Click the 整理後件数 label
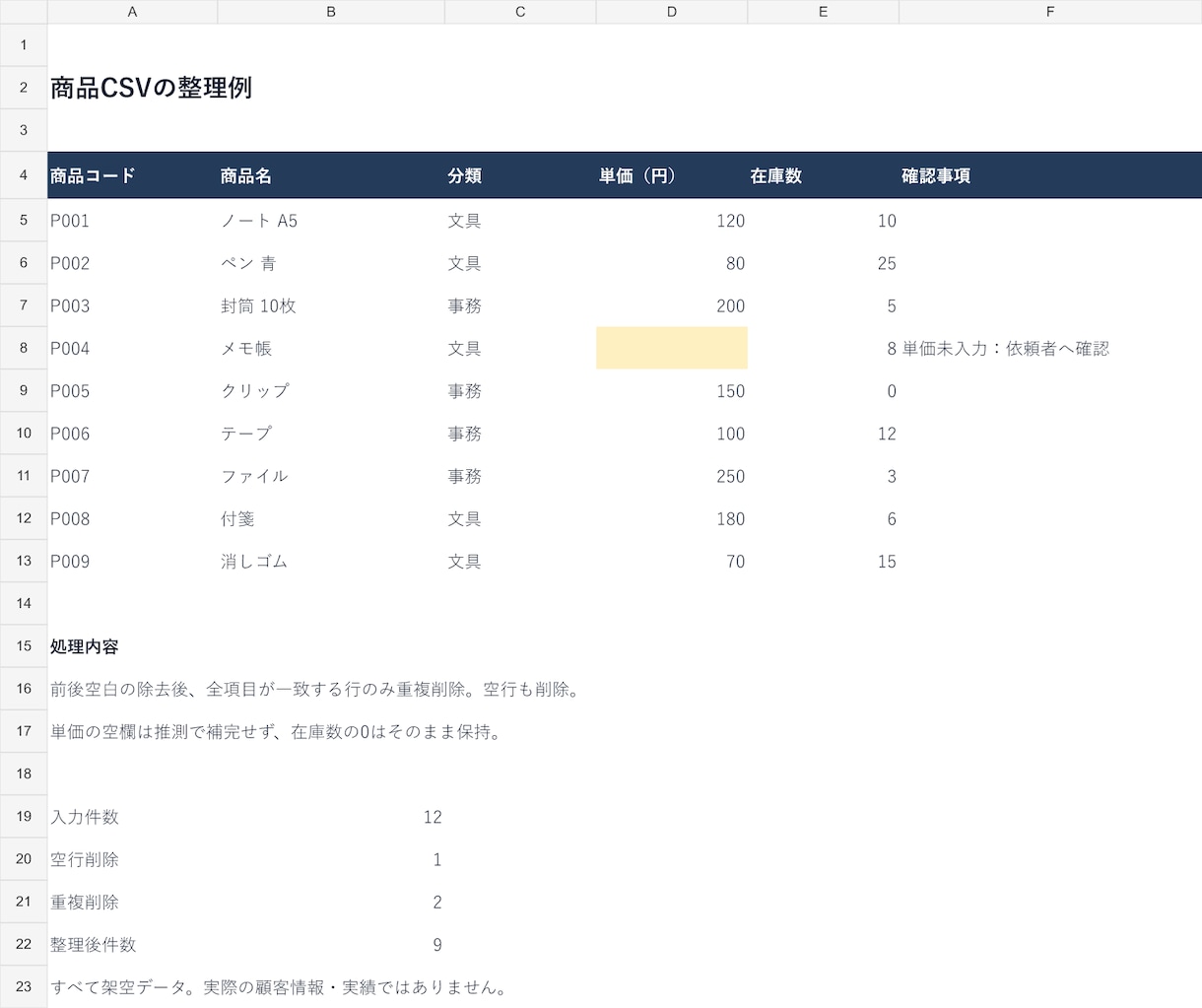 [94, 944]
